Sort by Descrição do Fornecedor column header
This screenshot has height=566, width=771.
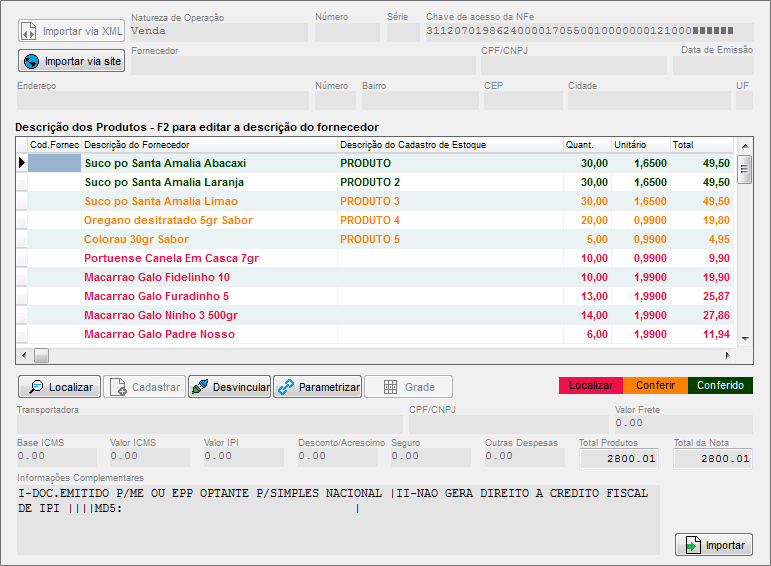(208, 145)
